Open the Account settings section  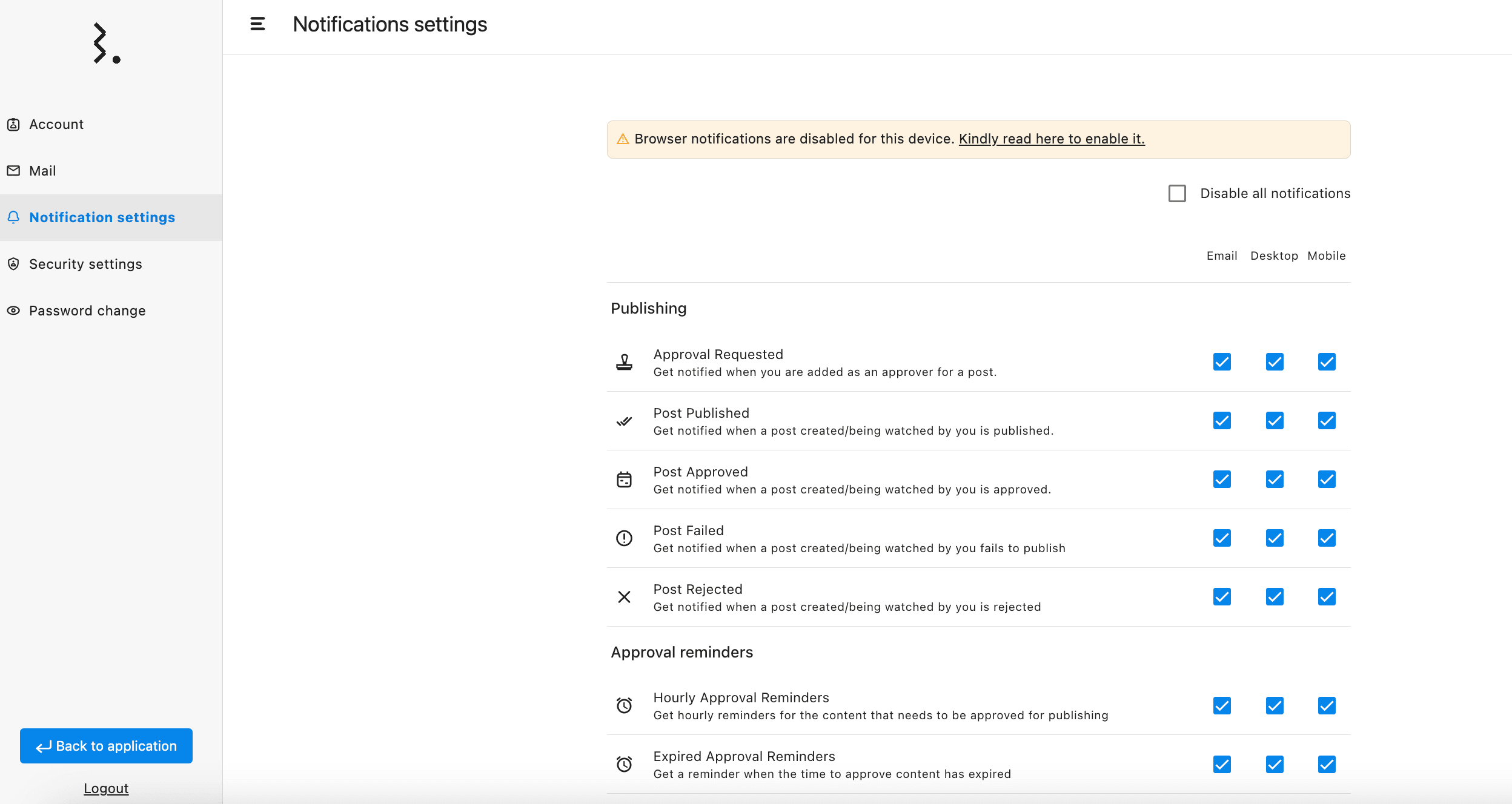tap(56, 124)
